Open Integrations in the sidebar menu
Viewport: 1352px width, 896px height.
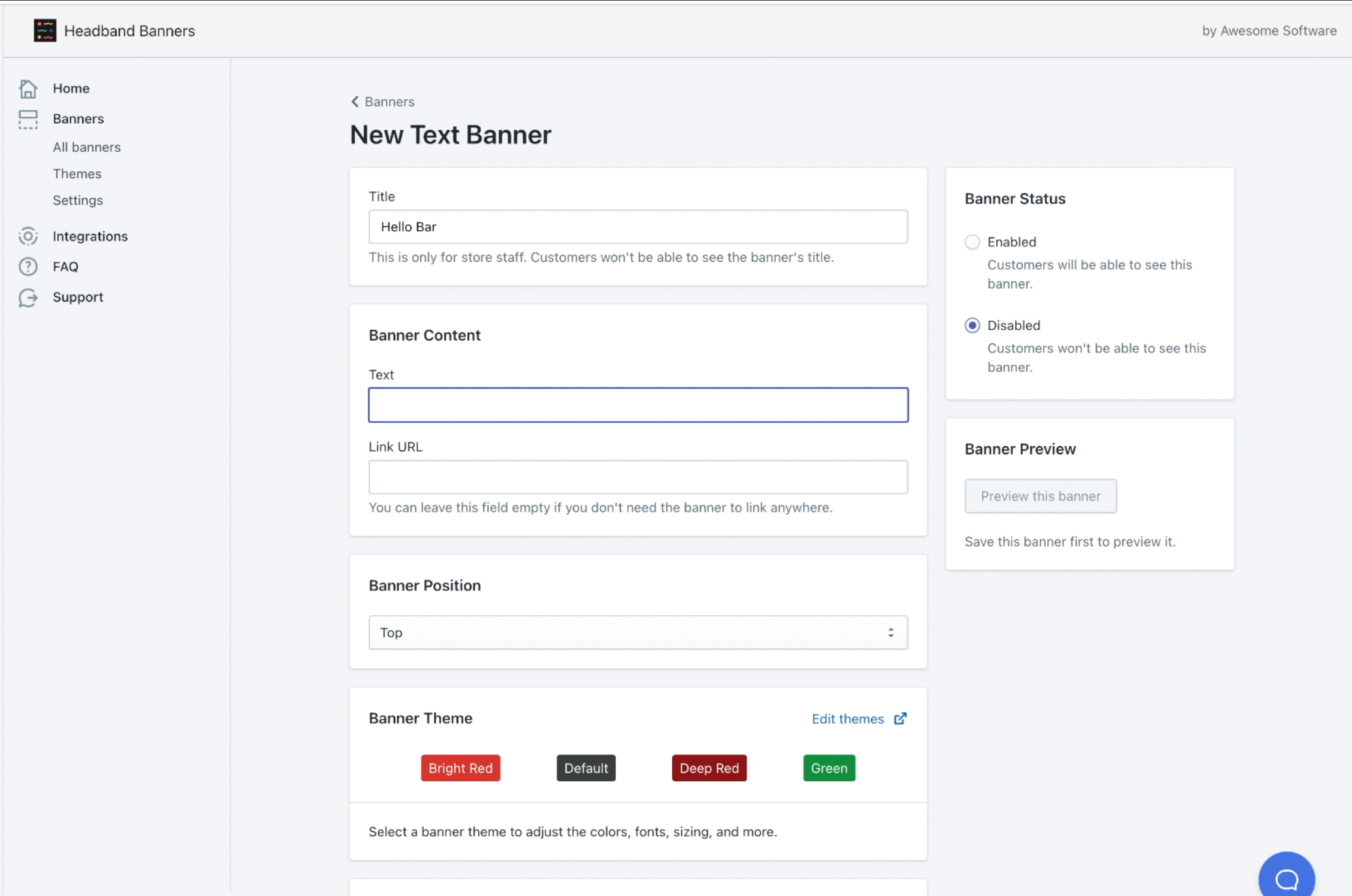90,236
